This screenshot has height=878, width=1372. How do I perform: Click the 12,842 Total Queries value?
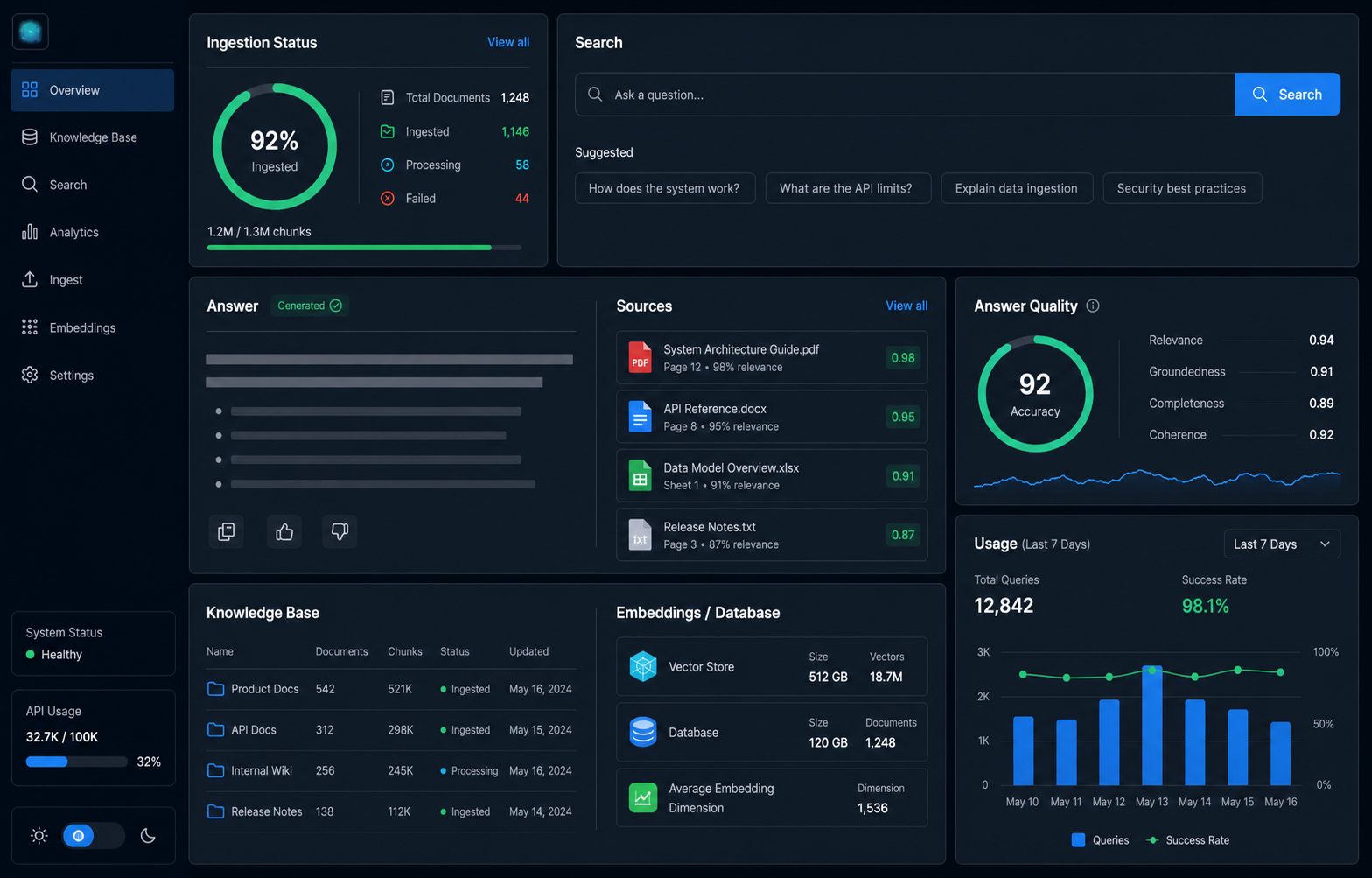coord(1004,606)
